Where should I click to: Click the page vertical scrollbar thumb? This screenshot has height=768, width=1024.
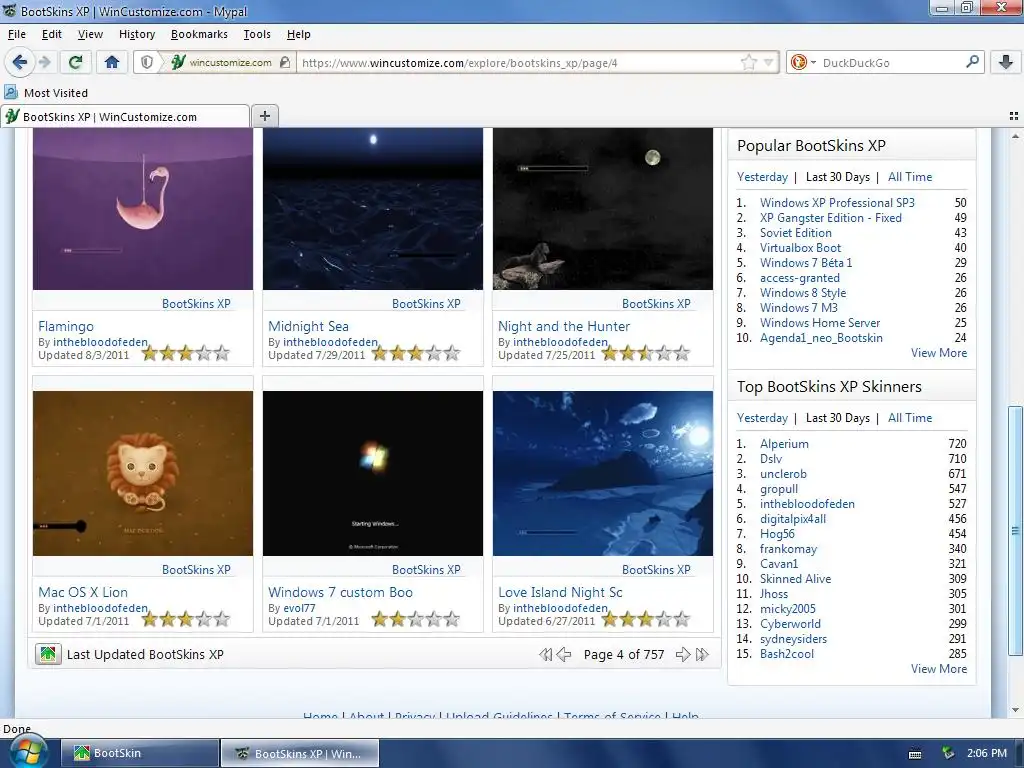(1015, 530)
